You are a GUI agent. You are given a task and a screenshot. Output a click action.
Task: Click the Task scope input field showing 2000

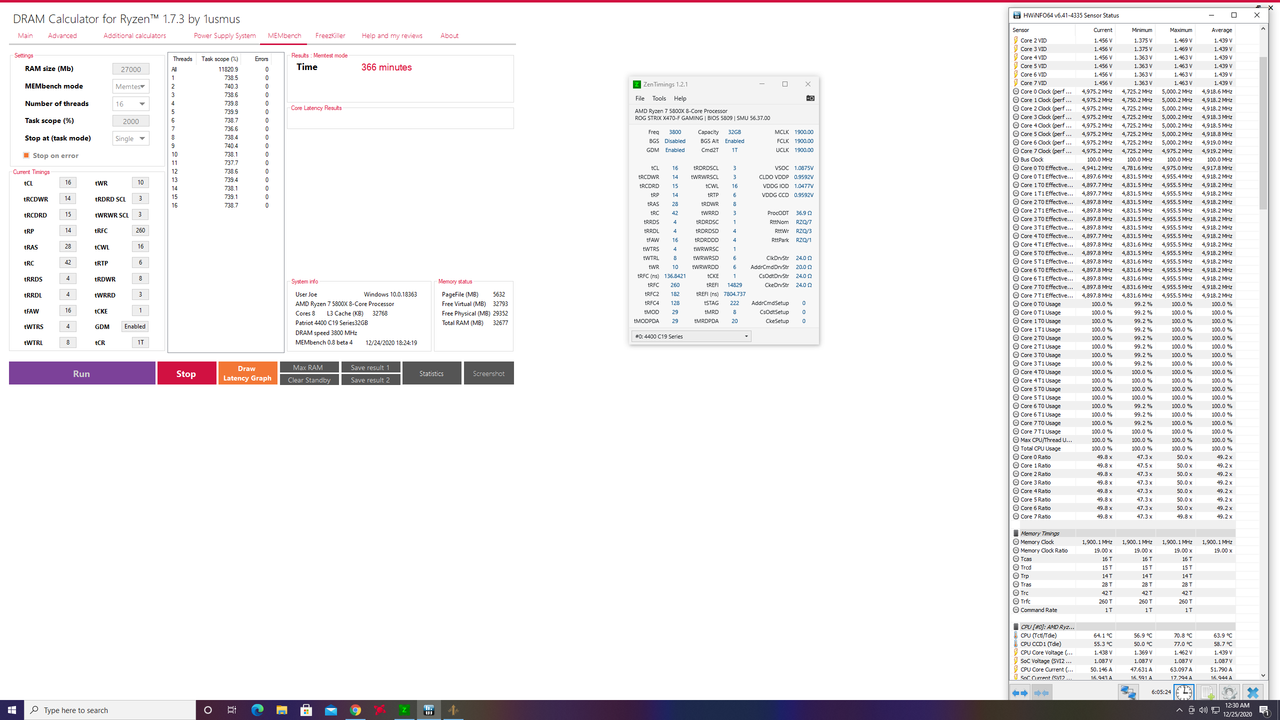point(128,120)
